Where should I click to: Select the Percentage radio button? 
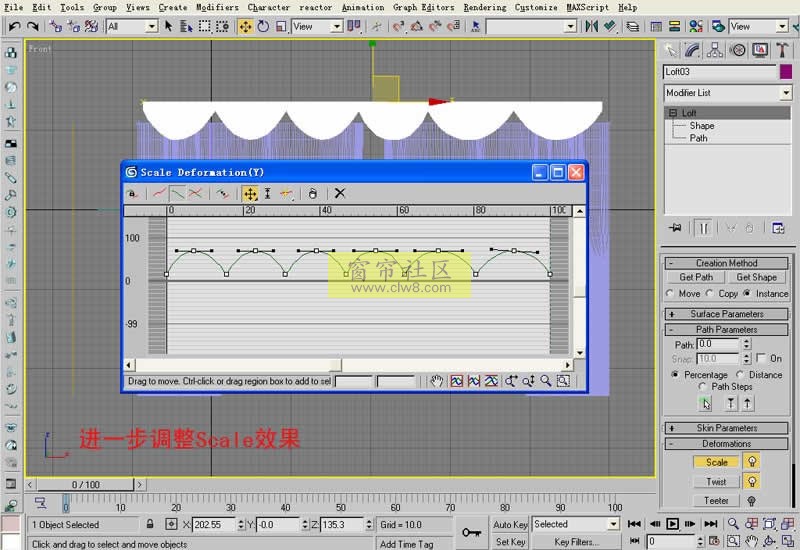coord(674,374)
